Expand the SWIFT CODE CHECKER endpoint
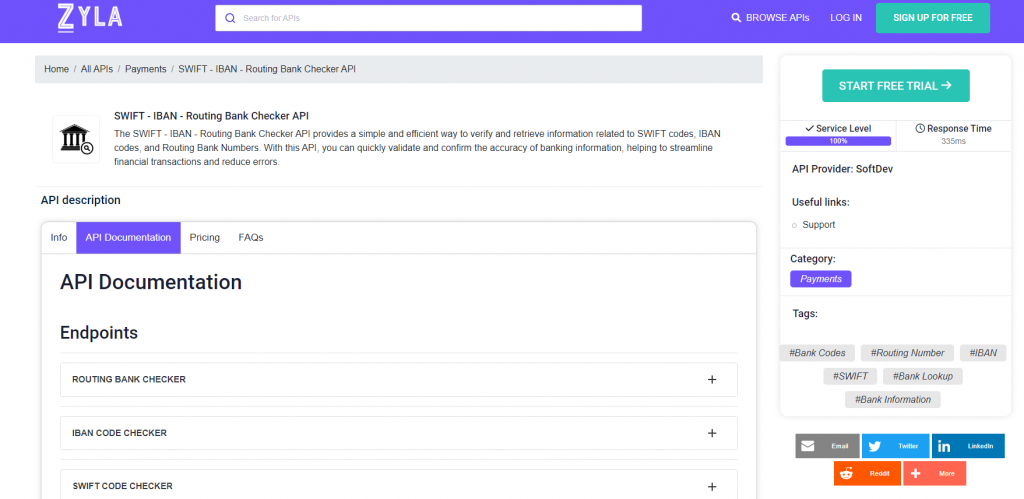Image resolution: width=1024 pixels, height=499 pixels. point(399,486)
